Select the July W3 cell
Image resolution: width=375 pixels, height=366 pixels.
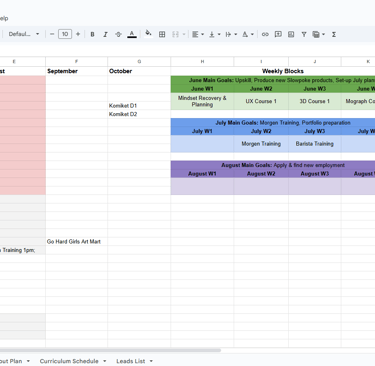pos(315,131)
